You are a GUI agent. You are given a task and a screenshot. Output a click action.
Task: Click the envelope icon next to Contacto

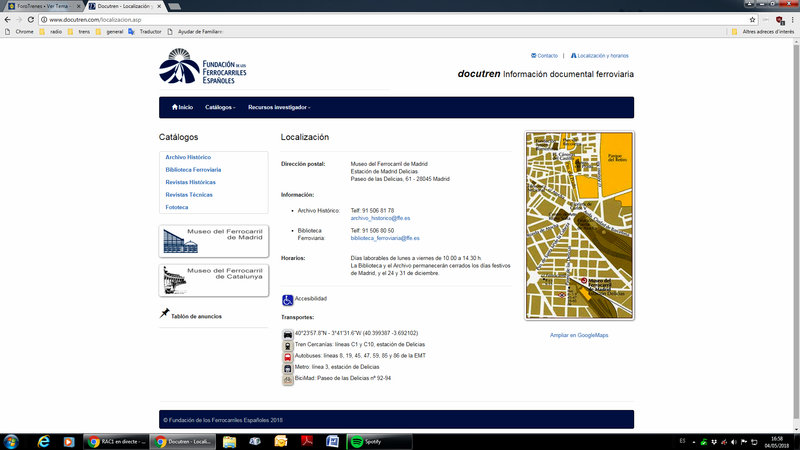tap(533, 56)
